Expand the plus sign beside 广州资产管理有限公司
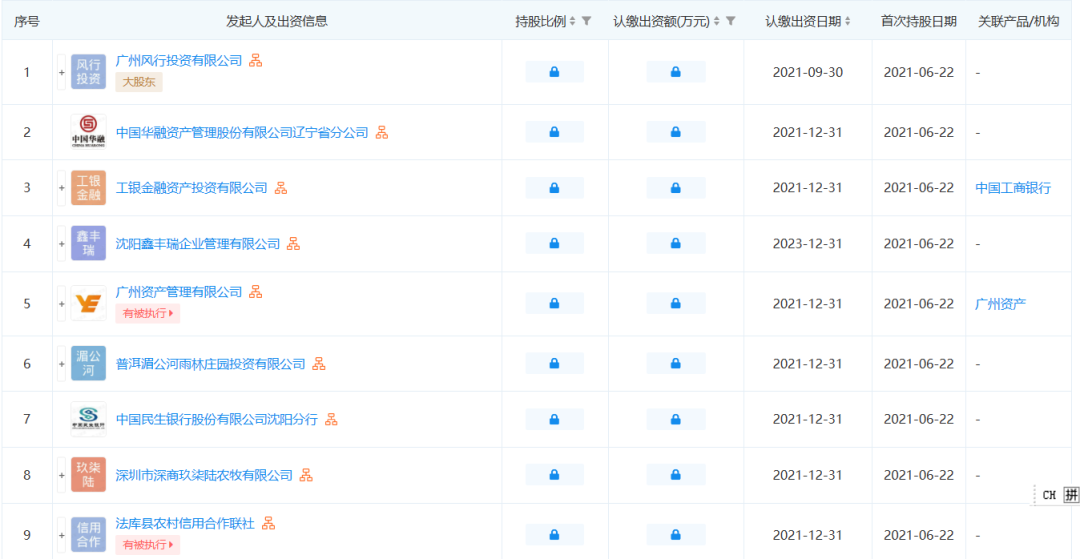 pyautogui.click(x=61, y=303)
